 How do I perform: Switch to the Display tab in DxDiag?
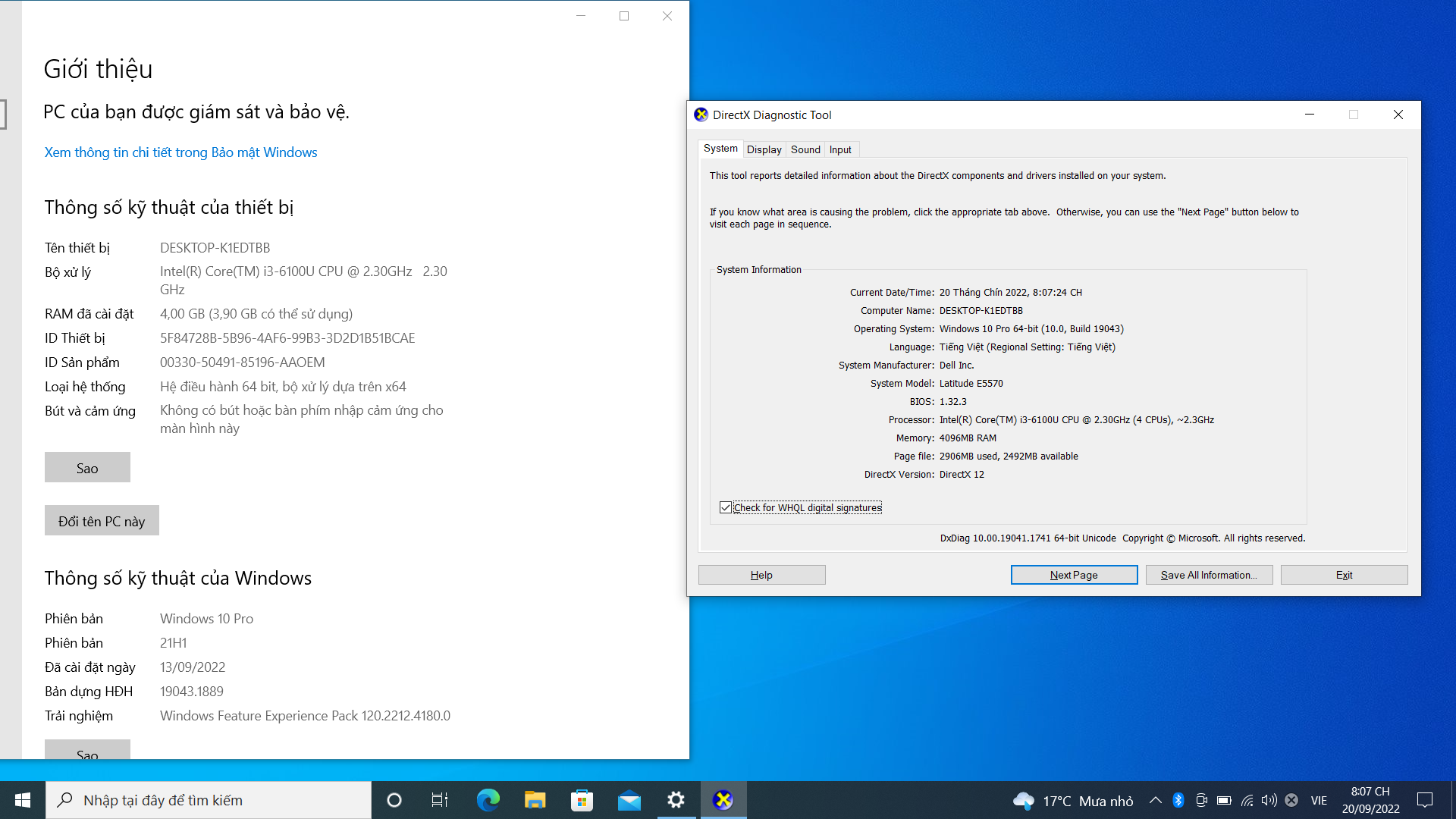(764, 149)
